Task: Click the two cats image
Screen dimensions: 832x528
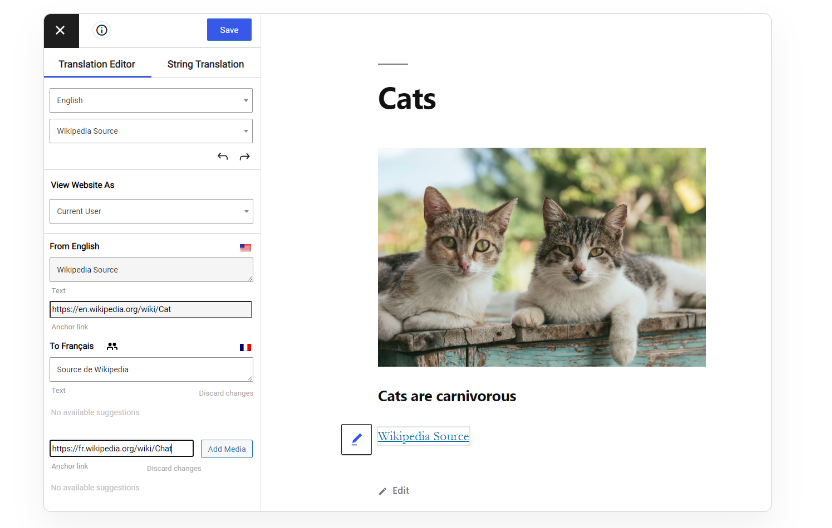Action: click(542, 257)
